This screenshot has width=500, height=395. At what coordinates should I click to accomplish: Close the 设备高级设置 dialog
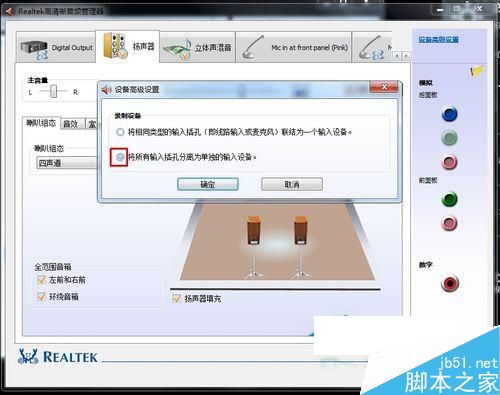(x=384, y=87)
